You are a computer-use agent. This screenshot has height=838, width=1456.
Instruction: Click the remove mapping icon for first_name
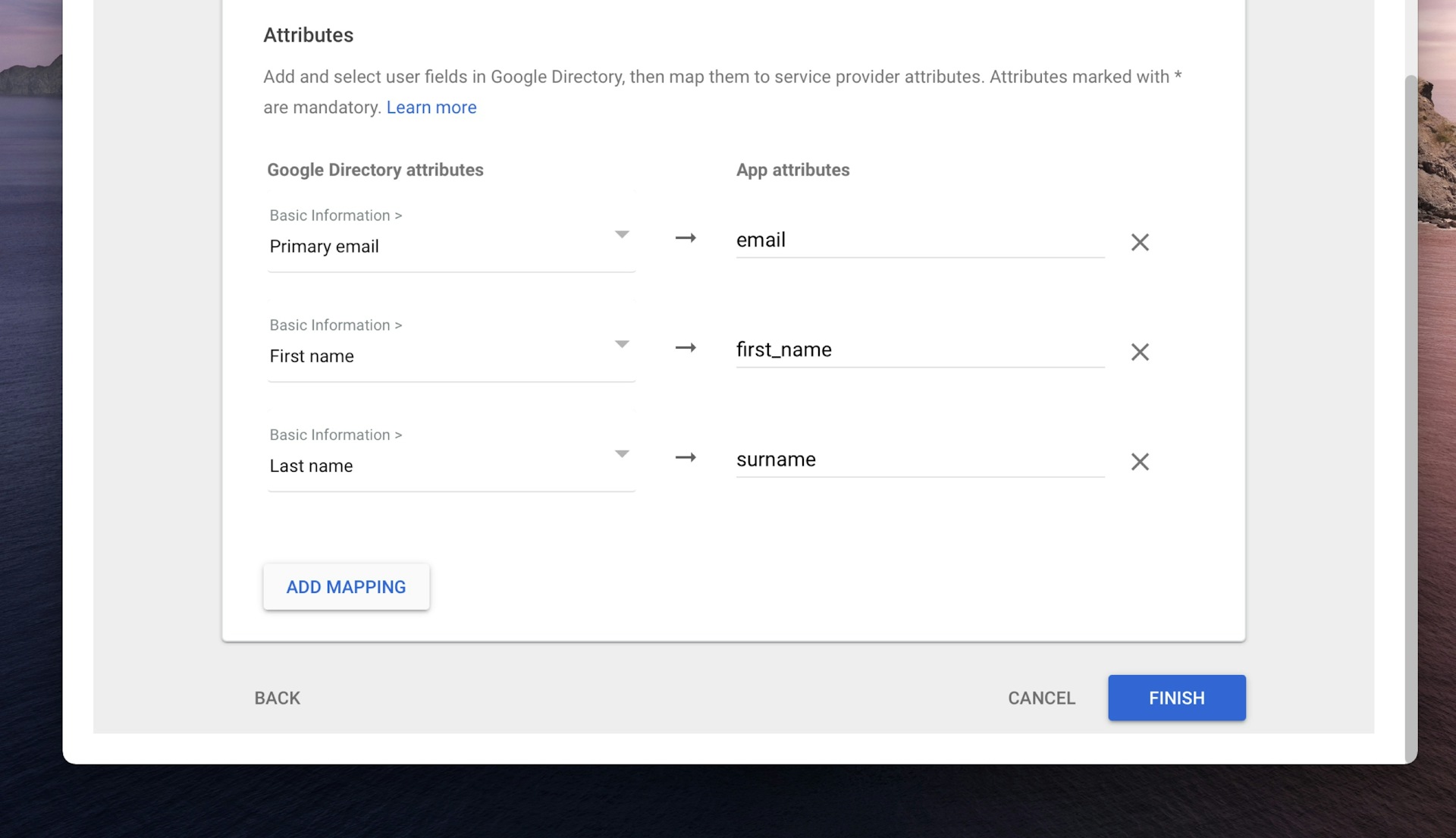[1139, 351]
